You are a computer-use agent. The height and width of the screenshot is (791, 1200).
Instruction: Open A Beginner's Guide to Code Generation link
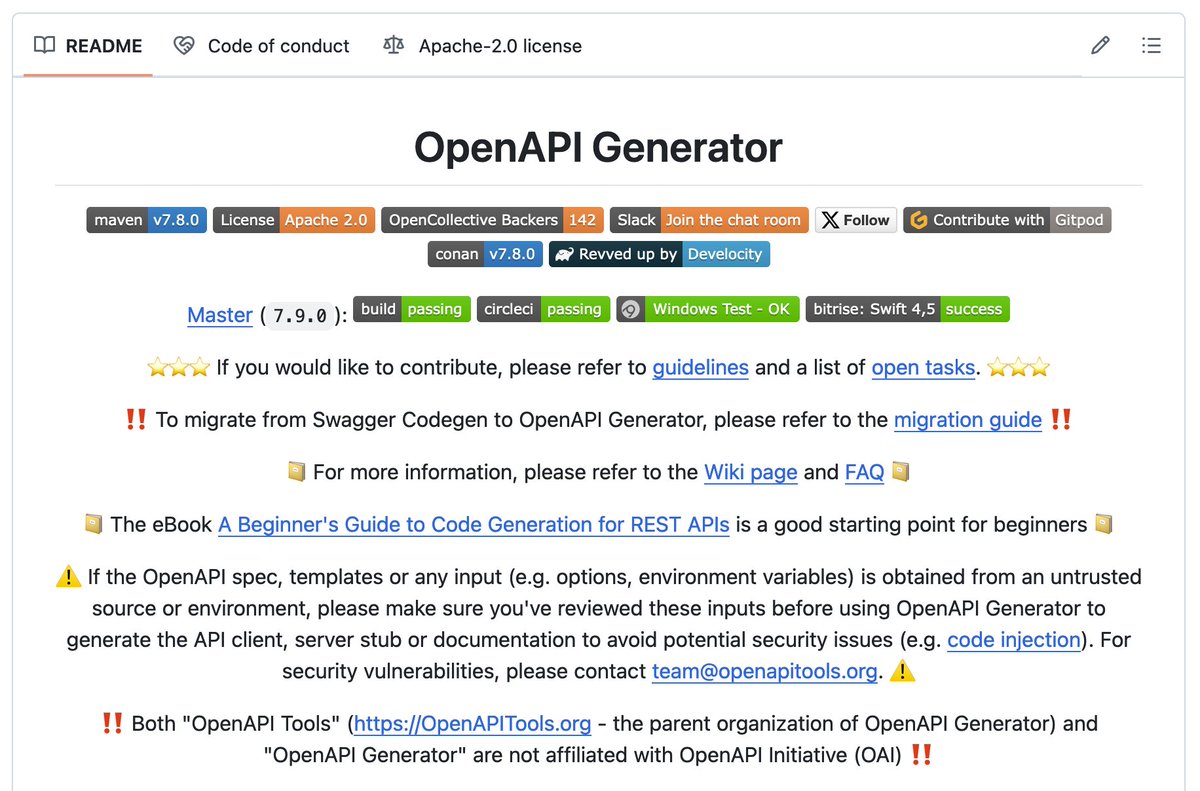[474, 524]
